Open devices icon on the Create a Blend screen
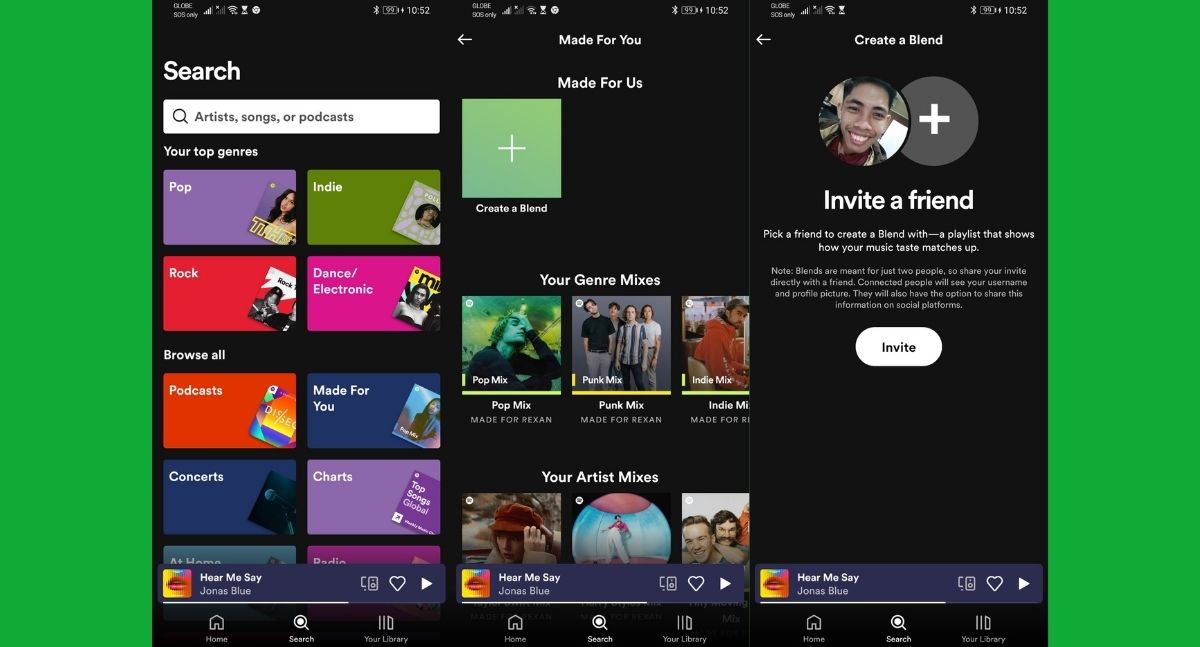This screenshot has height=647, width=1200. pos(966,583)
